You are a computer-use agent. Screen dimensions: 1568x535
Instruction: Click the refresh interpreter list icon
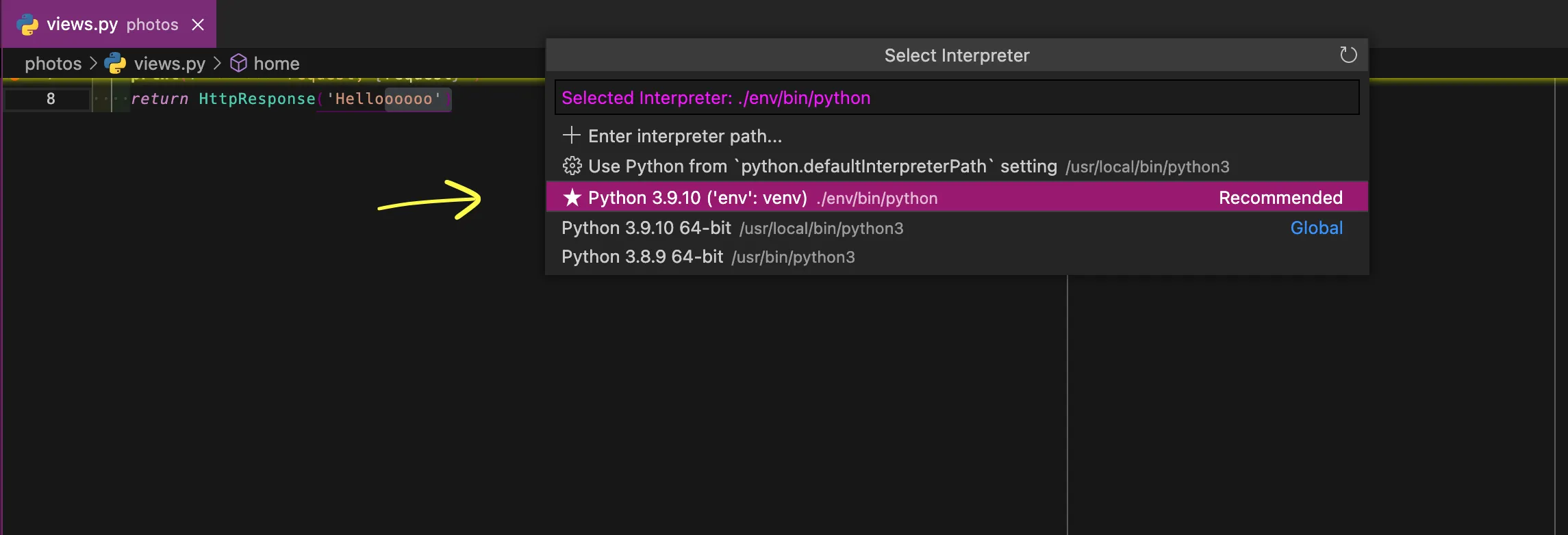tap(1348, 55)
